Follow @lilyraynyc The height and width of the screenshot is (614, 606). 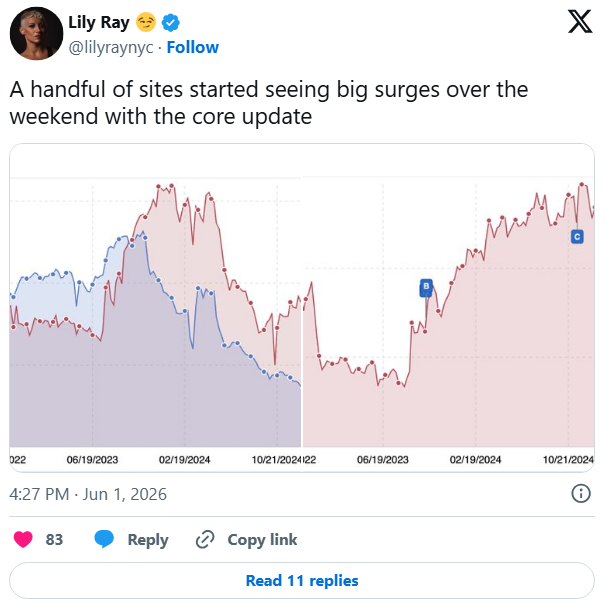pyautogui.click(x=193, y=47)
